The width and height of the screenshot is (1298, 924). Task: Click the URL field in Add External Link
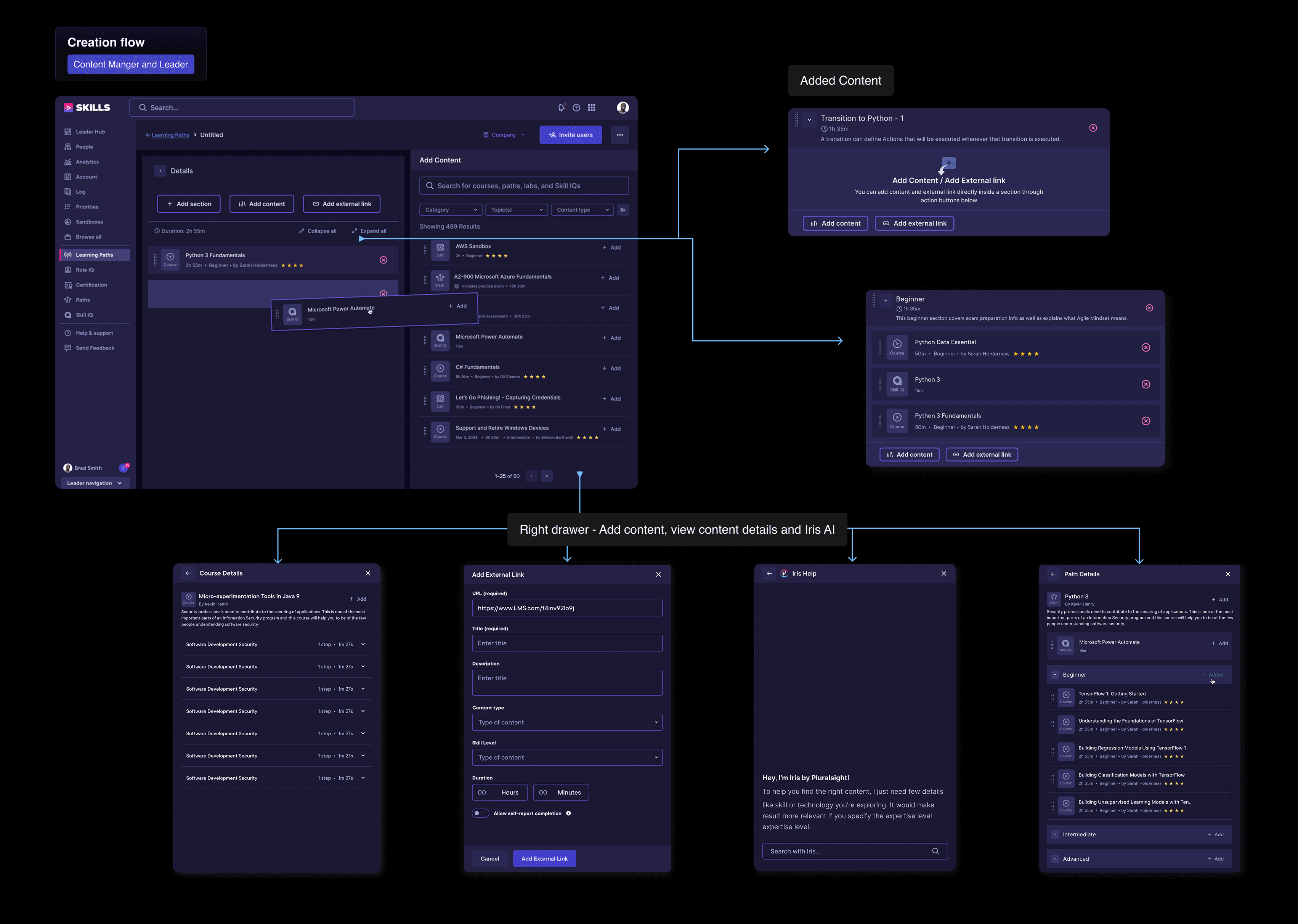point(567,608)
